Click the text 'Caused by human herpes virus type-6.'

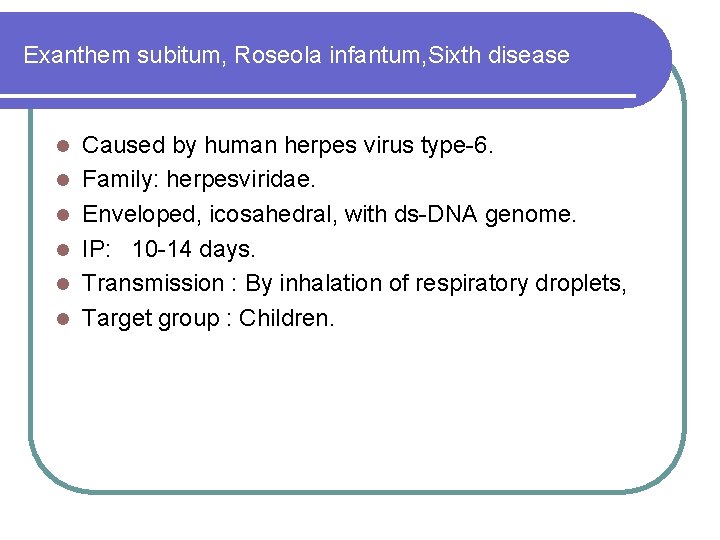(x=287, y=146)
